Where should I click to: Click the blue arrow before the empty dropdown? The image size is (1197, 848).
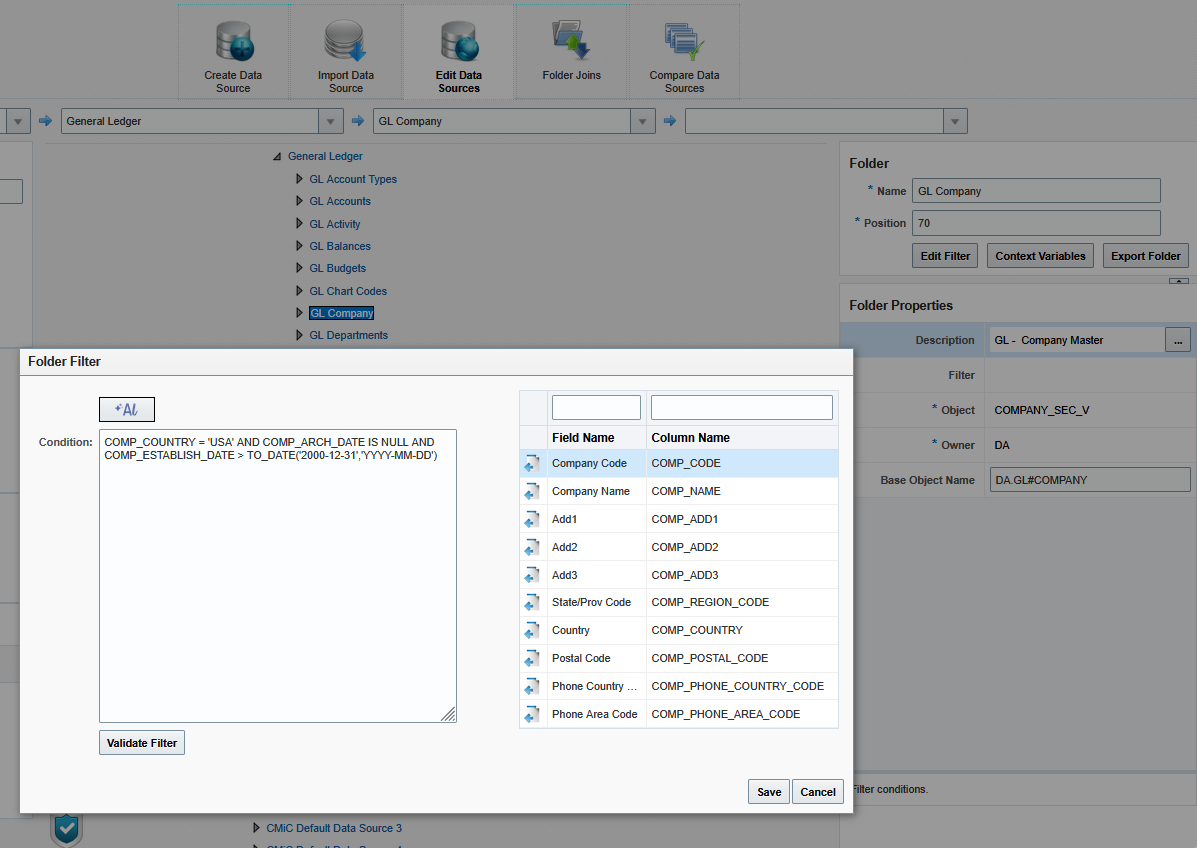click(x=669, y=121)
